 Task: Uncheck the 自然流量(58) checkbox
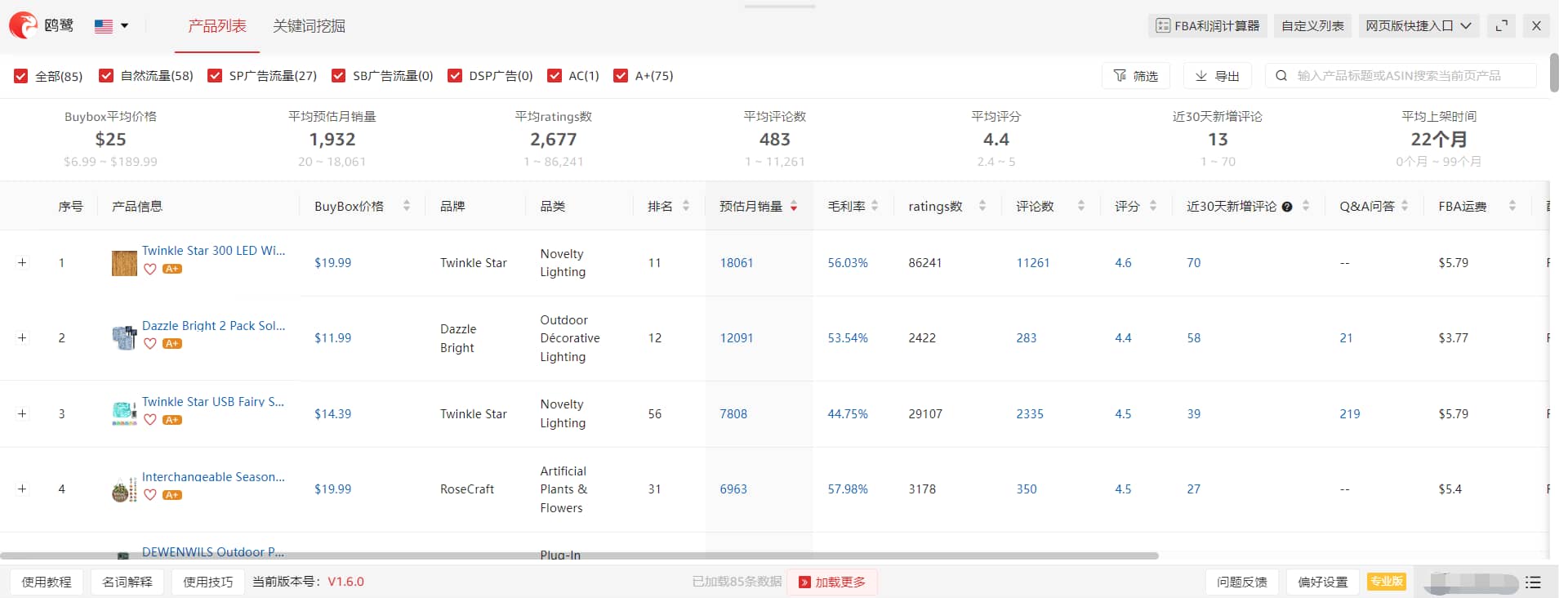tap(106, 75)
